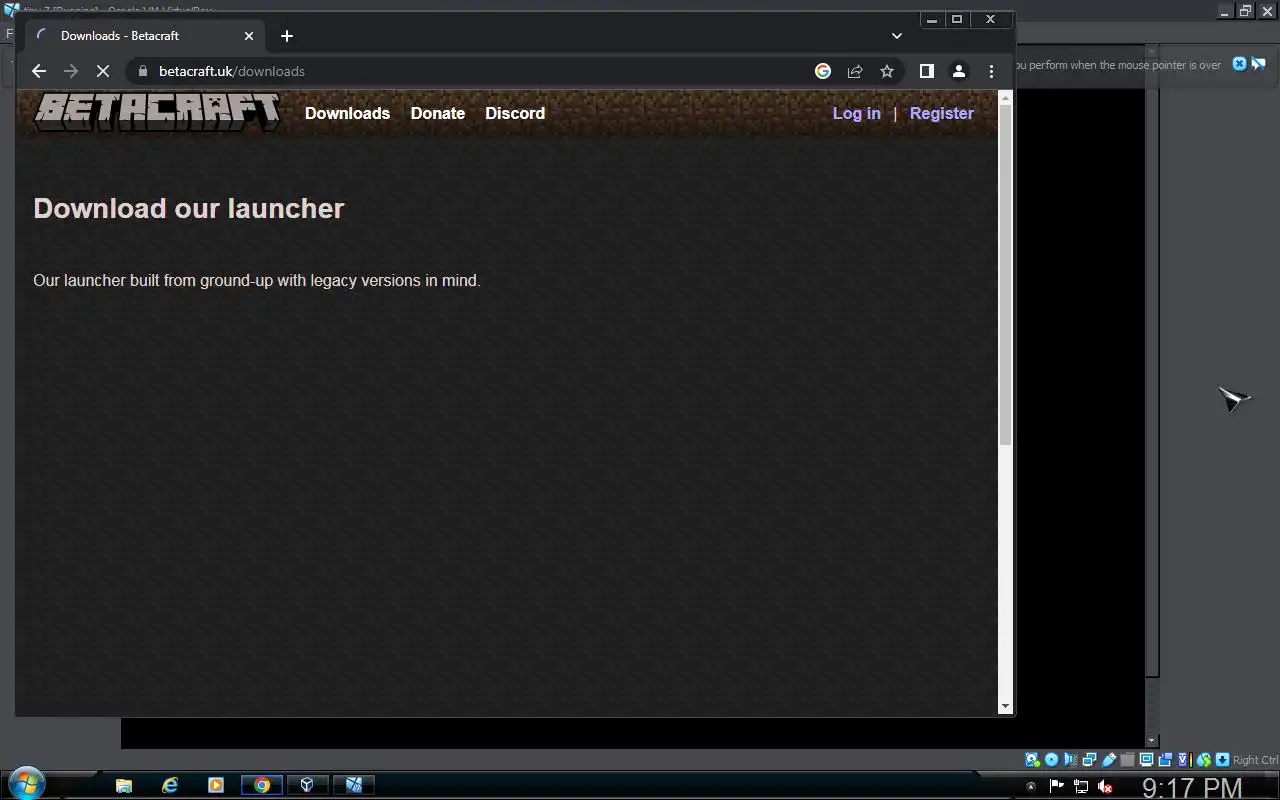Open the Google icon in the address bar
Screen dimensions: 1280x800
[823, 71]
